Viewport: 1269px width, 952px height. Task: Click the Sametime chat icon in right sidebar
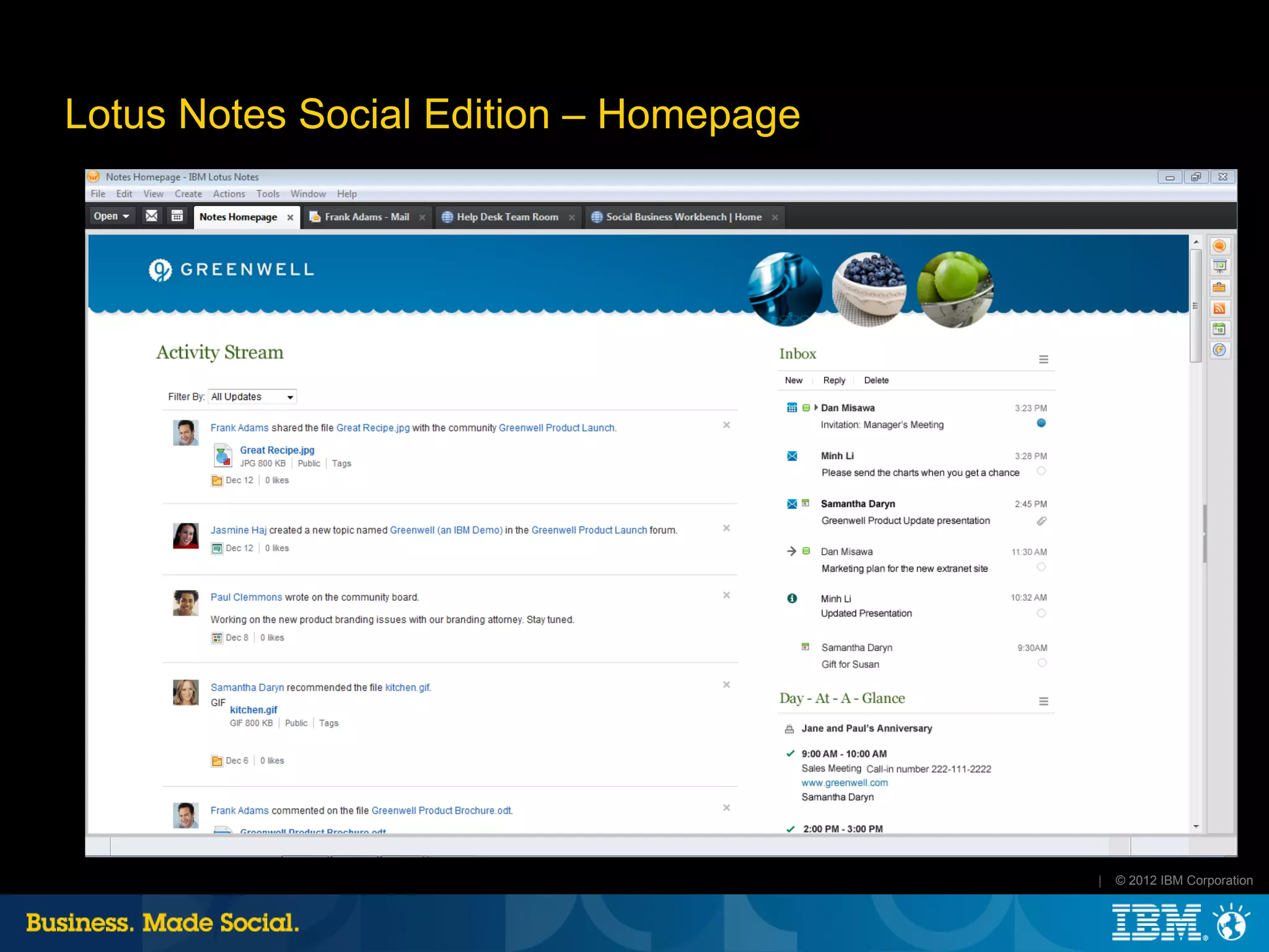(x=1219, y=247)
